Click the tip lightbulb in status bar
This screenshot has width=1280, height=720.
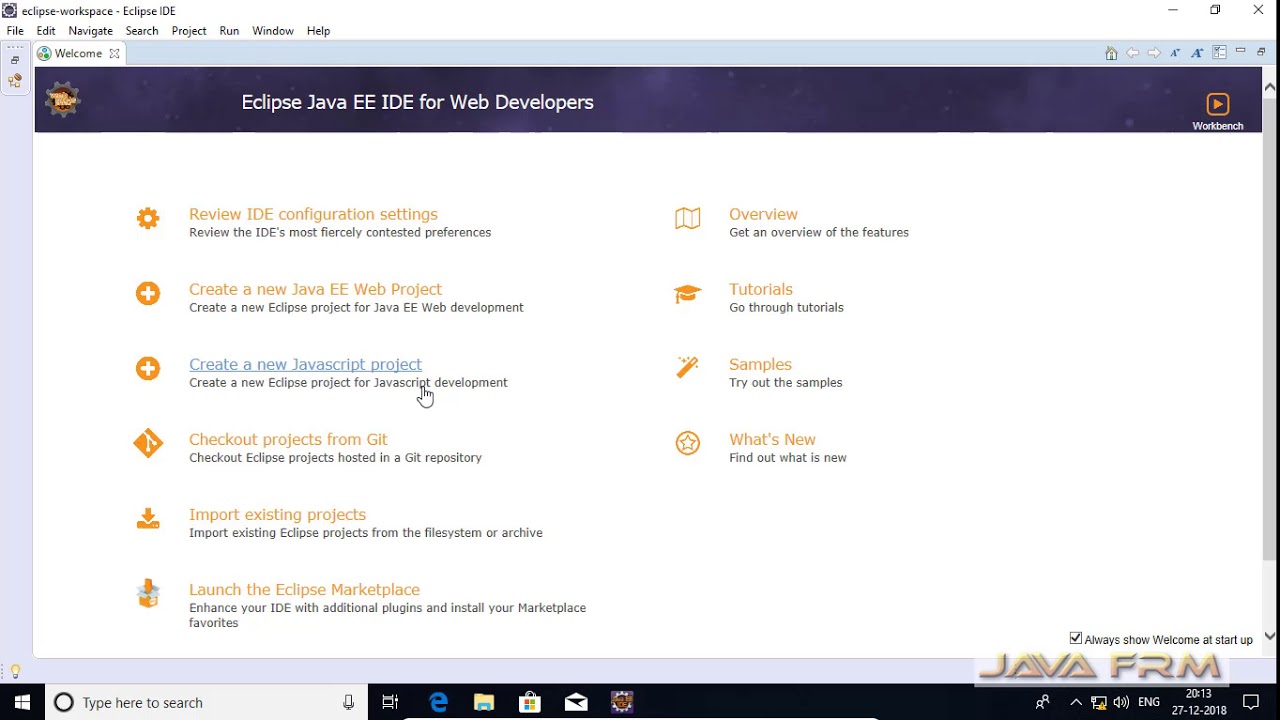(x=15, y=671)
